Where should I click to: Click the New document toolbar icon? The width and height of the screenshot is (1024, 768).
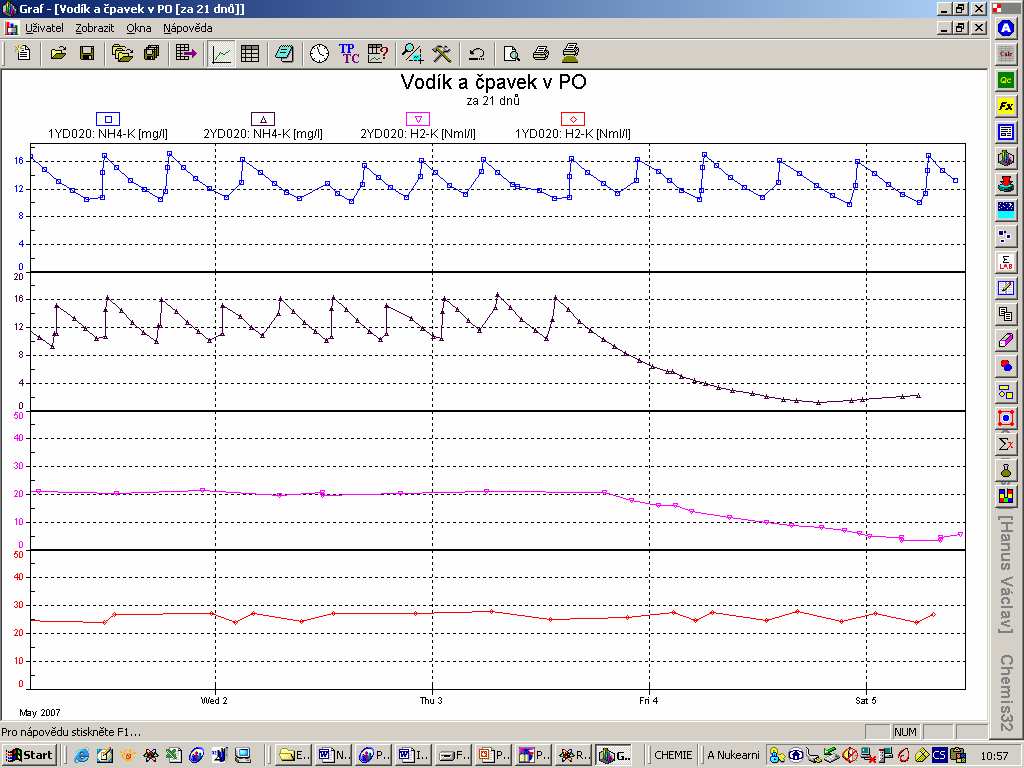coord(23,53)
